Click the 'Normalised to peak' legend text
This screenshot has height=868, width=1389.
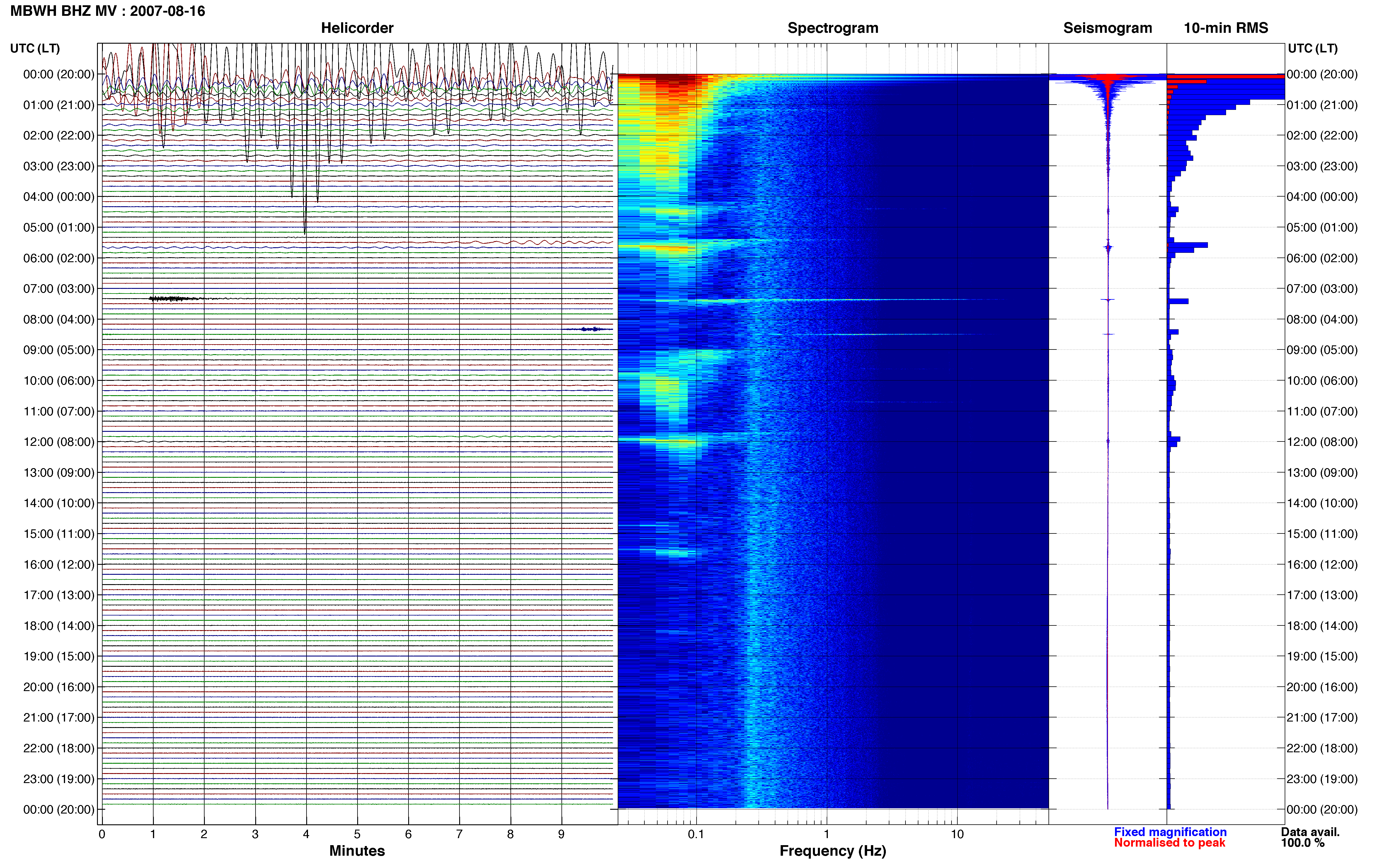pyautogui.click(x=1169, y=843)
